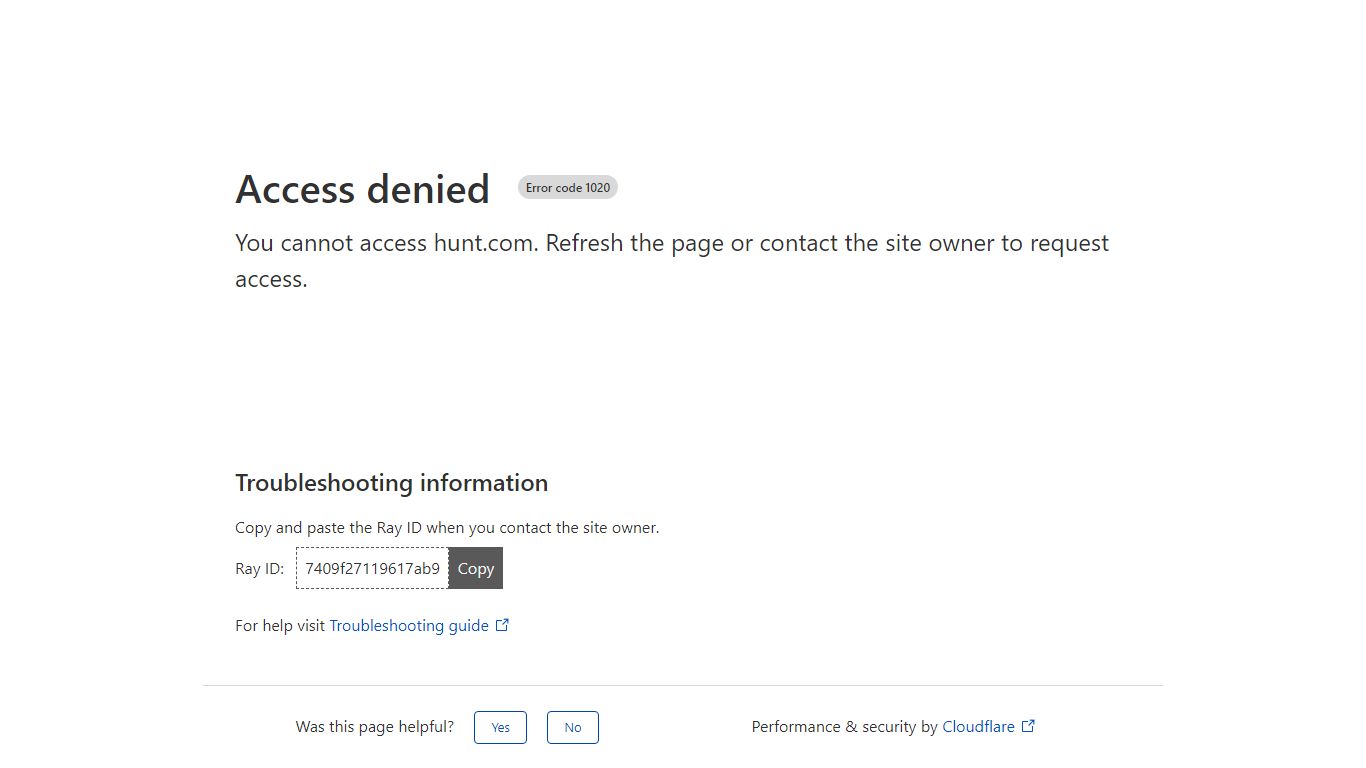1366x768 pixels.
Task: Select No for page helpful question
Action: pyautogui.click(x=573, y=727)
